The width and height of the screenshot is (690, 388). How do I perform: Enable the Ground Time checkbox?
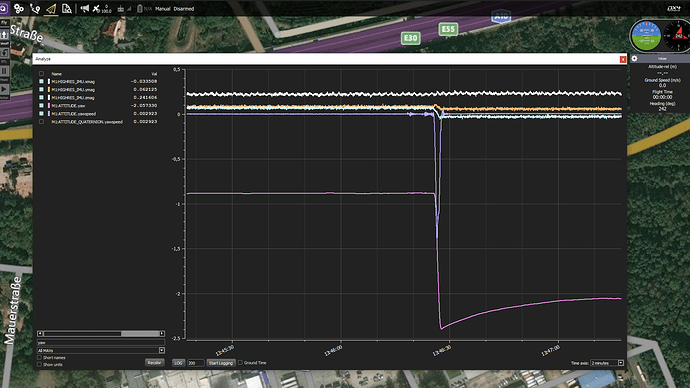tap(240, 362)
